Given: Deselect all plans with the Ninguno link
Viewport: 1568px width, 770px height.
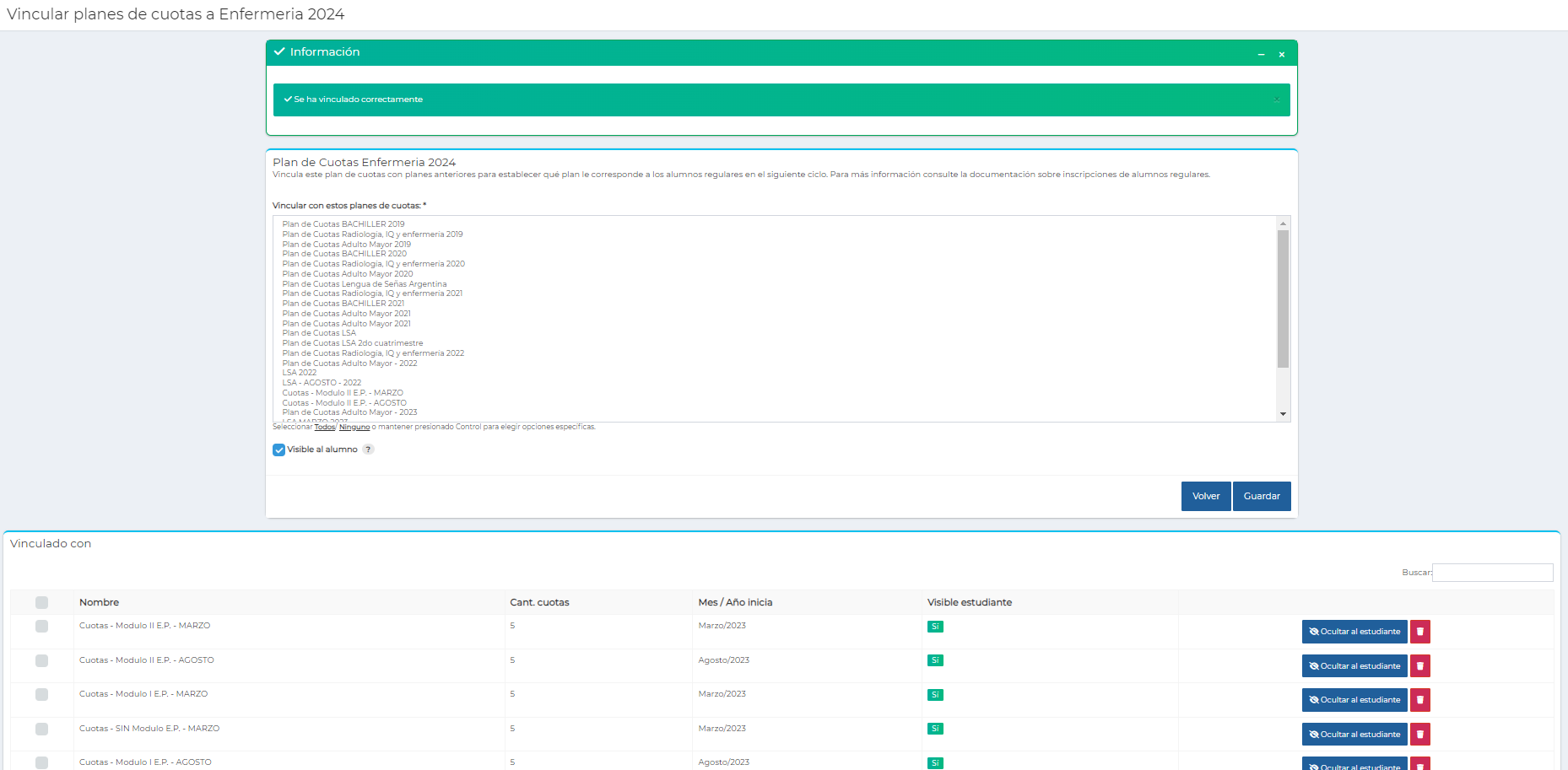Looking at the screenshot, I should 354,427.
